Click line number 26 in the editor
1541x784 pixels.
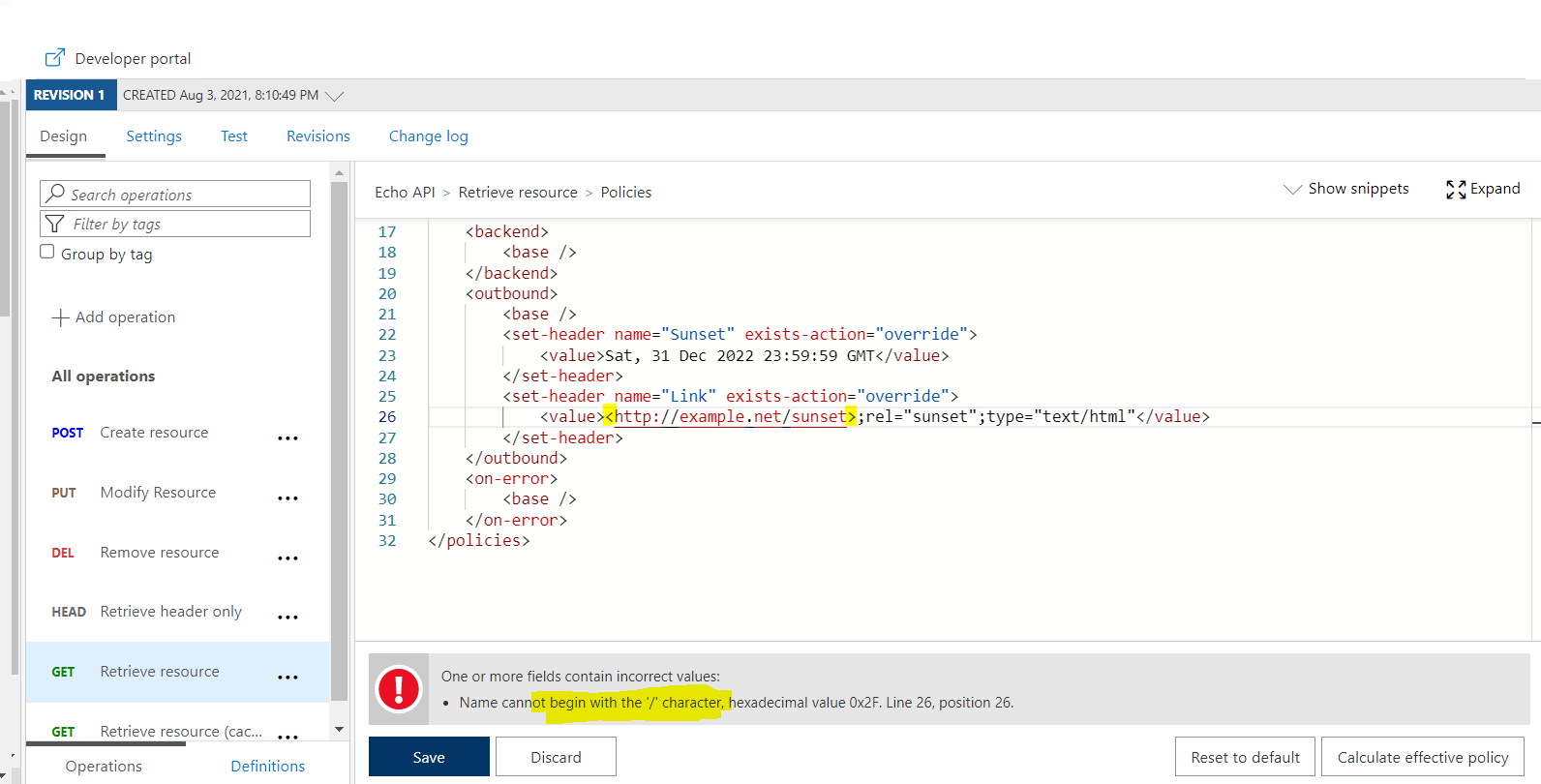[x=387, y=417]
